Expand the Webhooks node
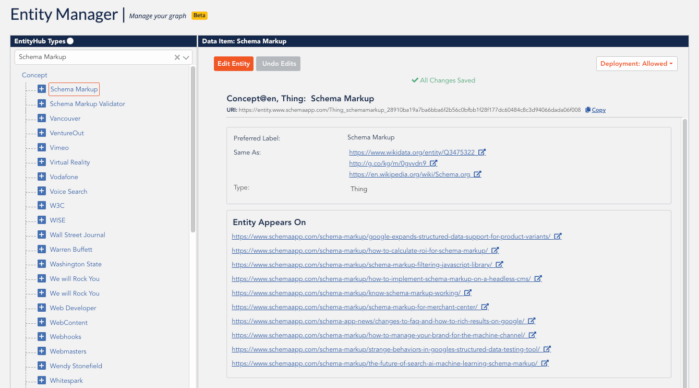 [x=41, y=336]
